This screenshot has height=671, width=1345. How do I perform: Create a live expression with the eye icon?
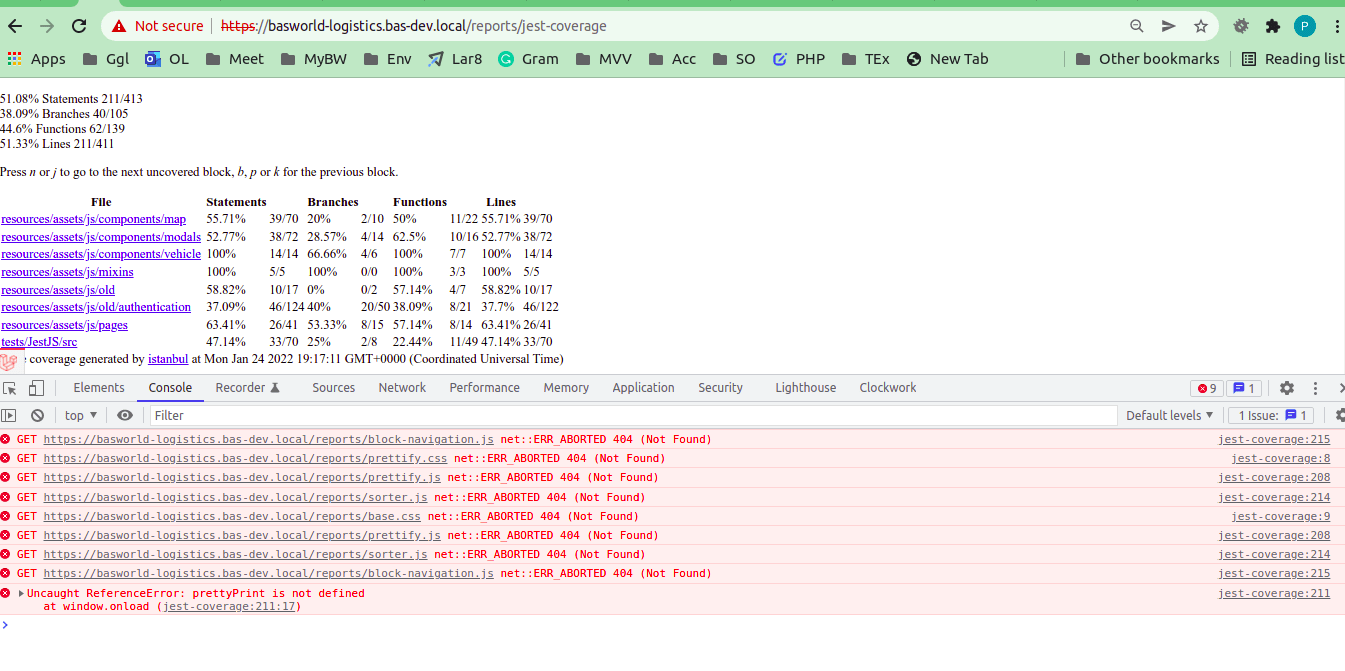124,414
